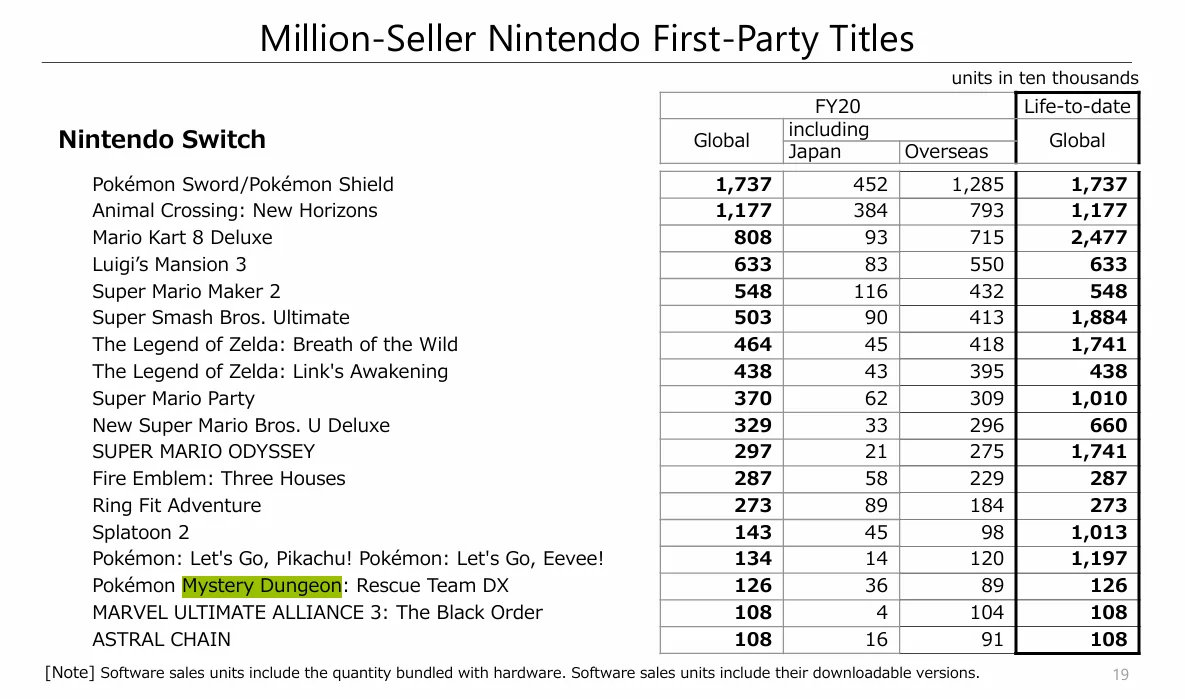Click the "Splatoon 2" title text
The width and height of the screenshot is (1185, 699).
click(140, 533)
